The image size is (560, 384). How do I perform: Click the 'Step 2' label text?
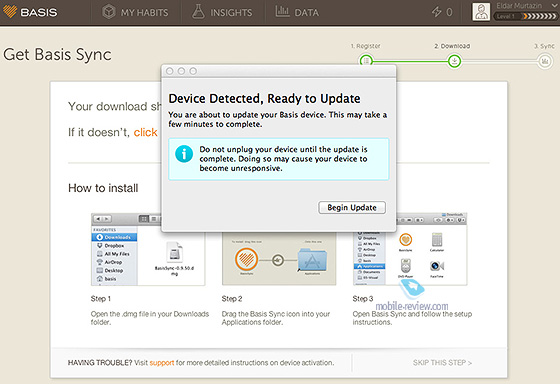click(232, 299)
